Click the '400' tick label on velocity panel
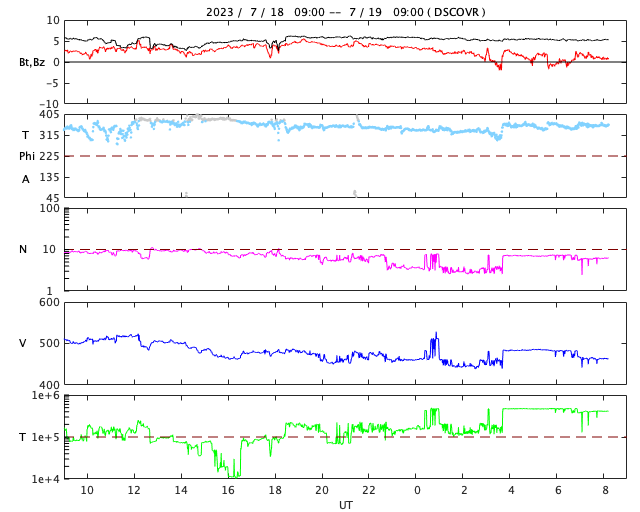 (49, 385)
